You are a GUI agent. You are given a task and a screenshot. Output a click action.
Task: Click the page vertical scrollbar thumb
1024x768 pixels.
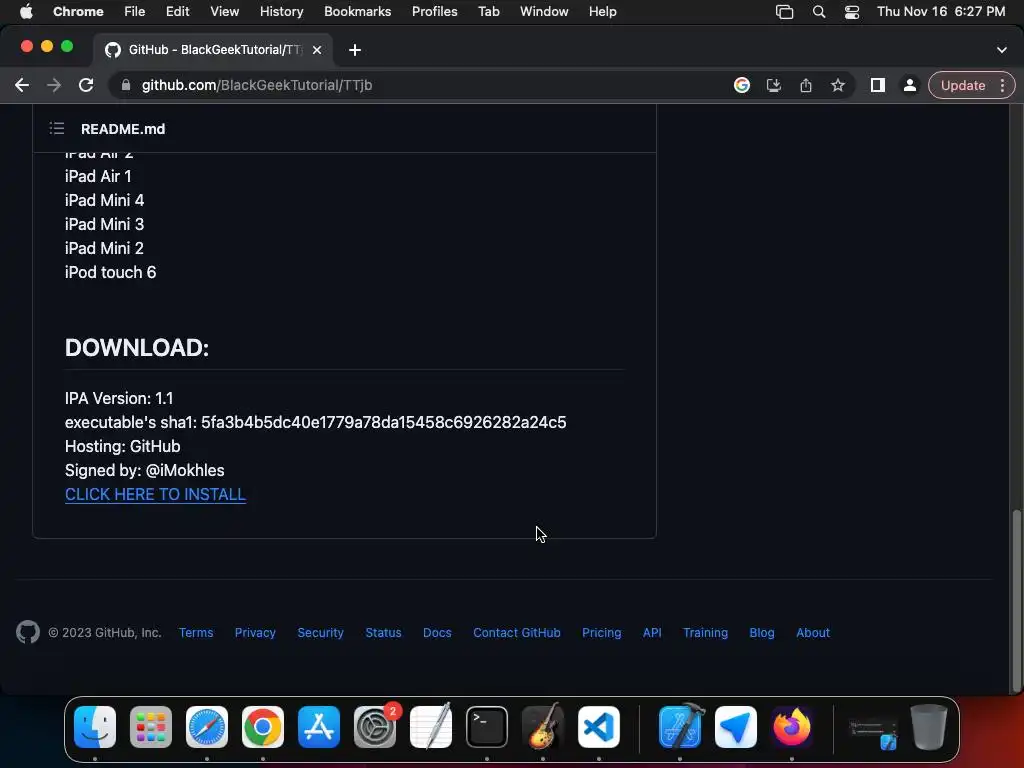click(x=1016, y=600)
